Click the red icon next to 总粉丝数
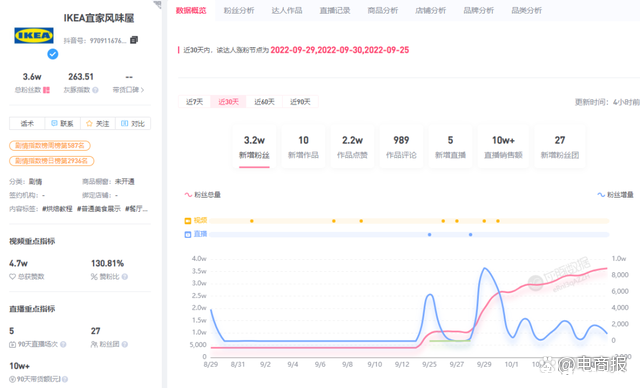The width and height of the screenshot is (640, 388). [47, 90]
